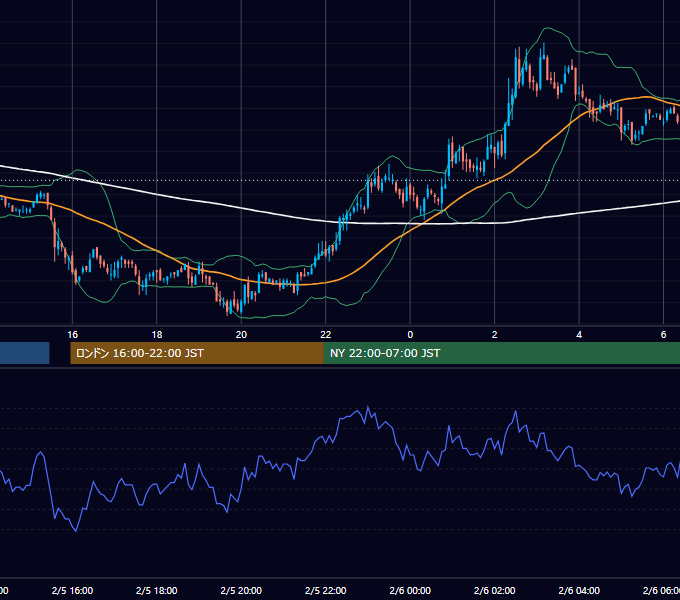Click the 2/5 16:00 date label
The width and height of the screenshot is (680, 600).
pos(72,591)
